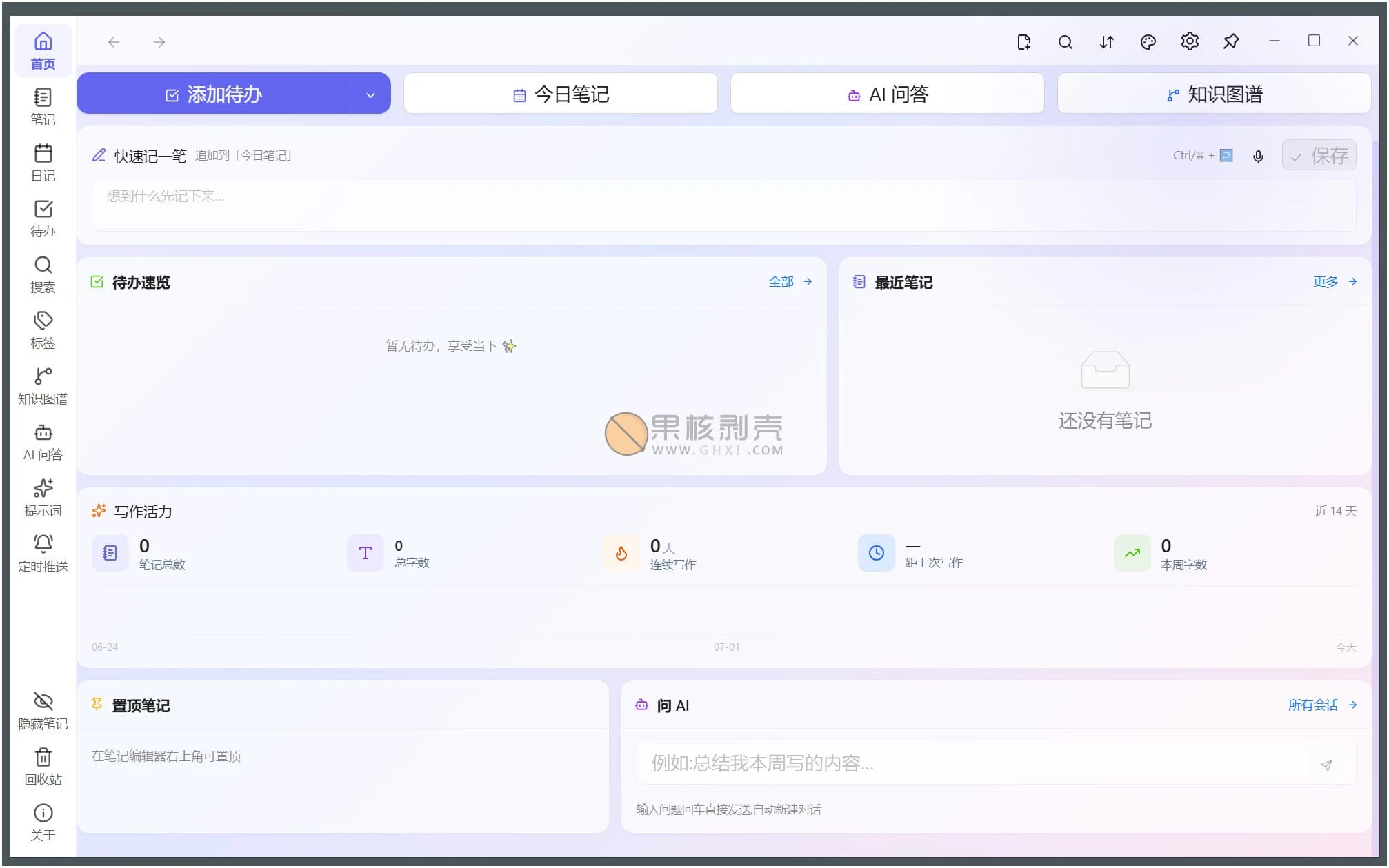The image size is (1389, 868).
Task: Click the 追加到「今日笔记」 label
Action: pos(243,156)
